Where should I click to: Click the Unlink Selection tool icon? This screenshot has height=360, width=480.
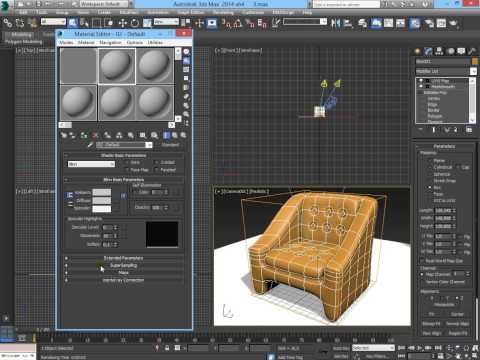pos(20,23)
